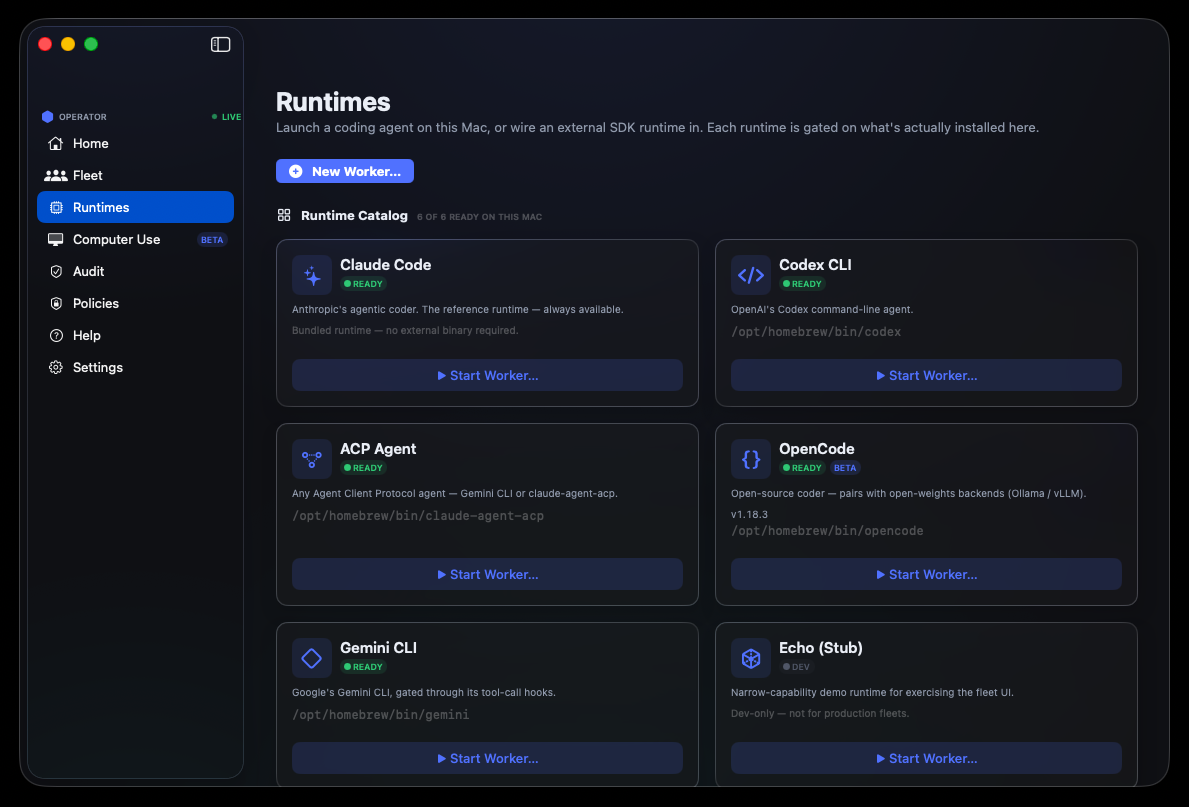Screen dimensions: 1189x807
Task: Click the Settings gear icon
Action: click(x=56, y=367)
